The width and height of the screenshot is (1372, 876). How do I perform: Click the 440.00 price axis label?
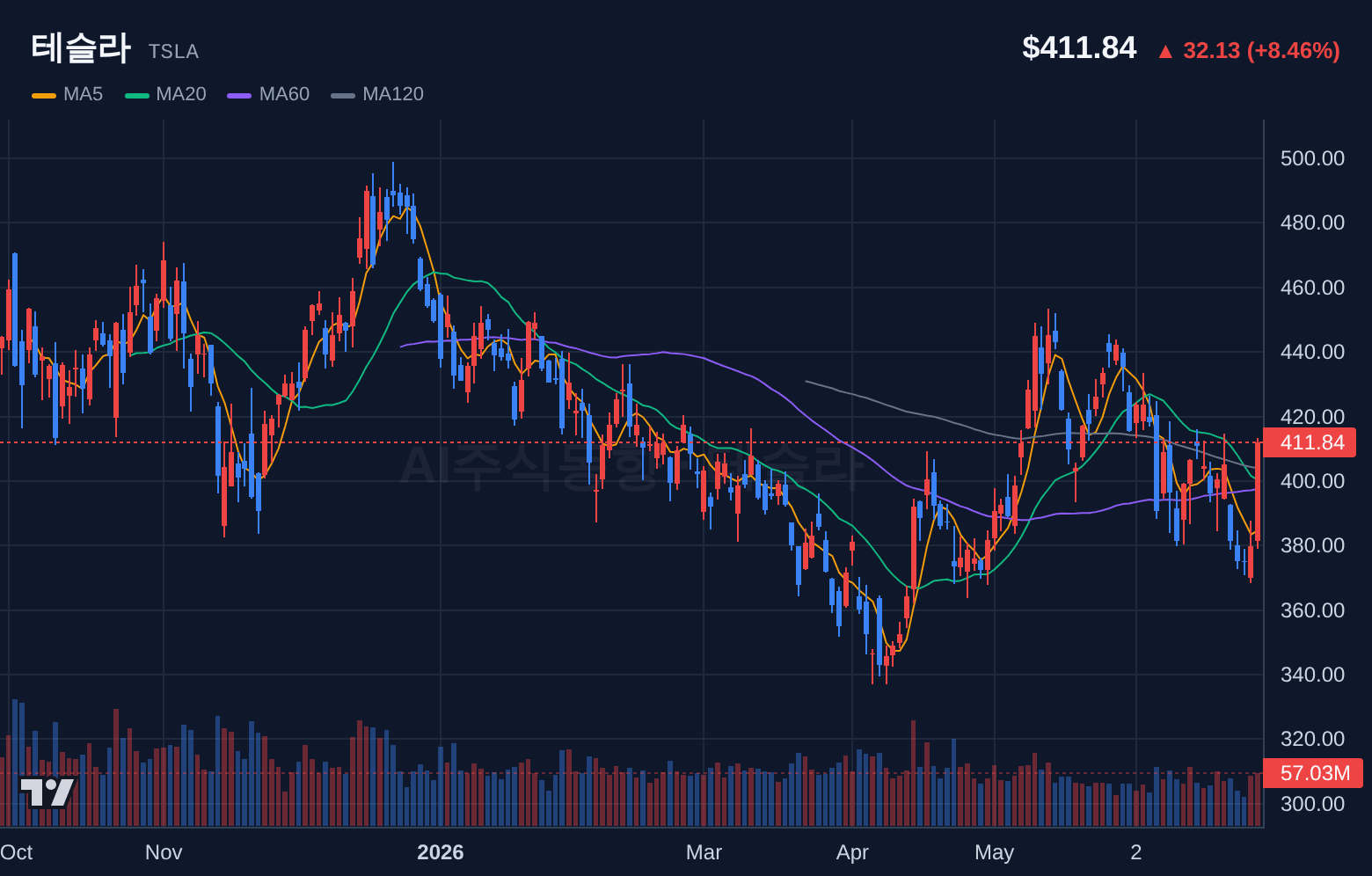tap(1312, 352)
